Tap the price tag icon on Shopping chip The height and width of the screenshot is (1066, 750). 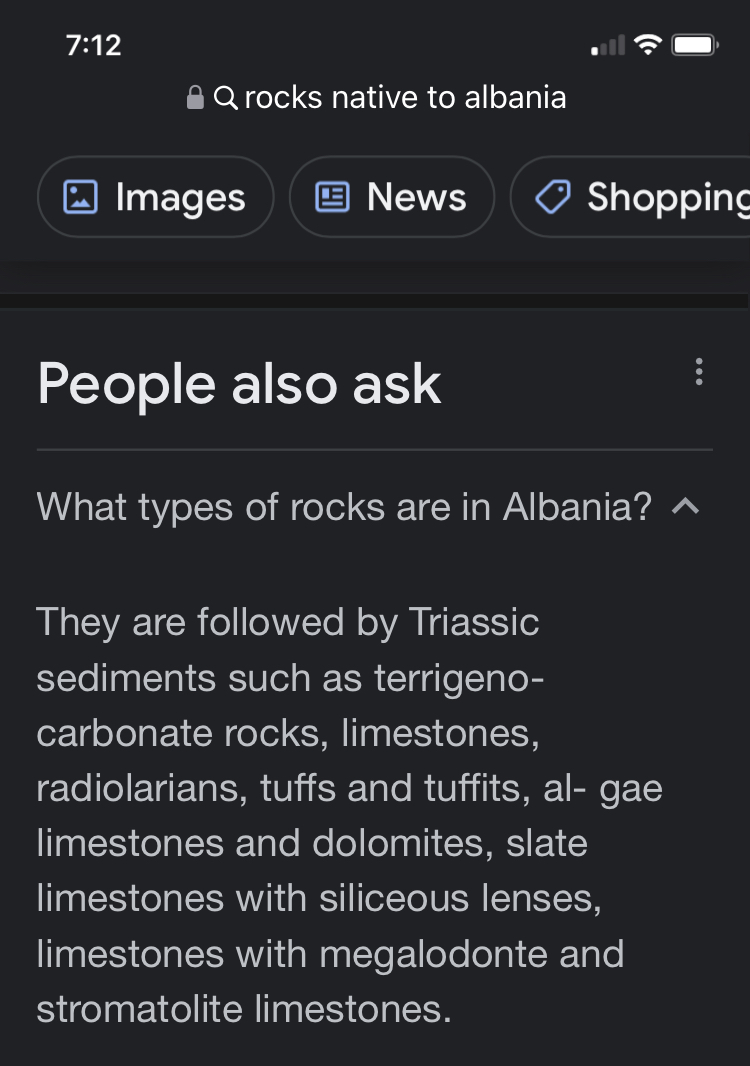coord(551,197)
